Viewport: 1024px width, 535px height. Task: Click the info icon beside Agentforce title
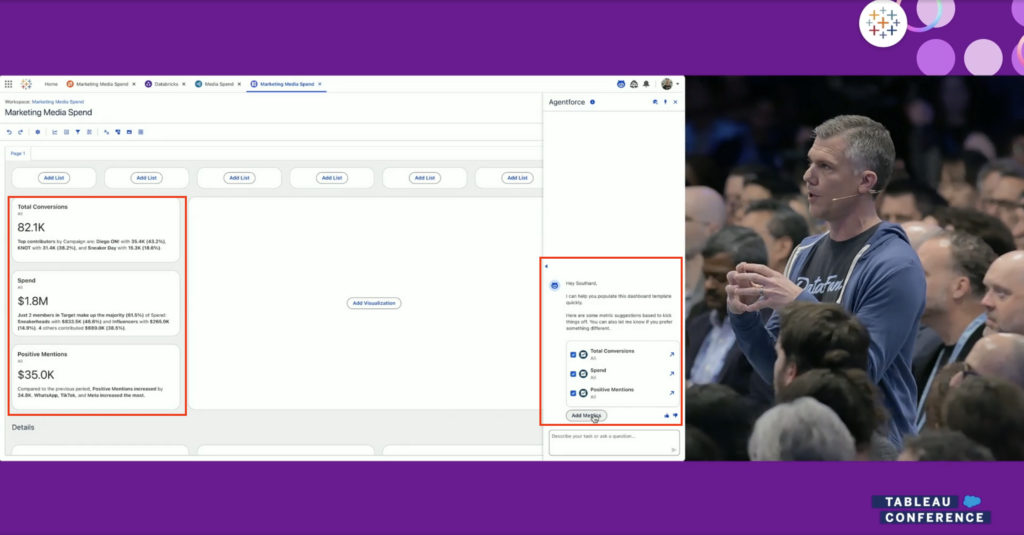coord(592,102)
